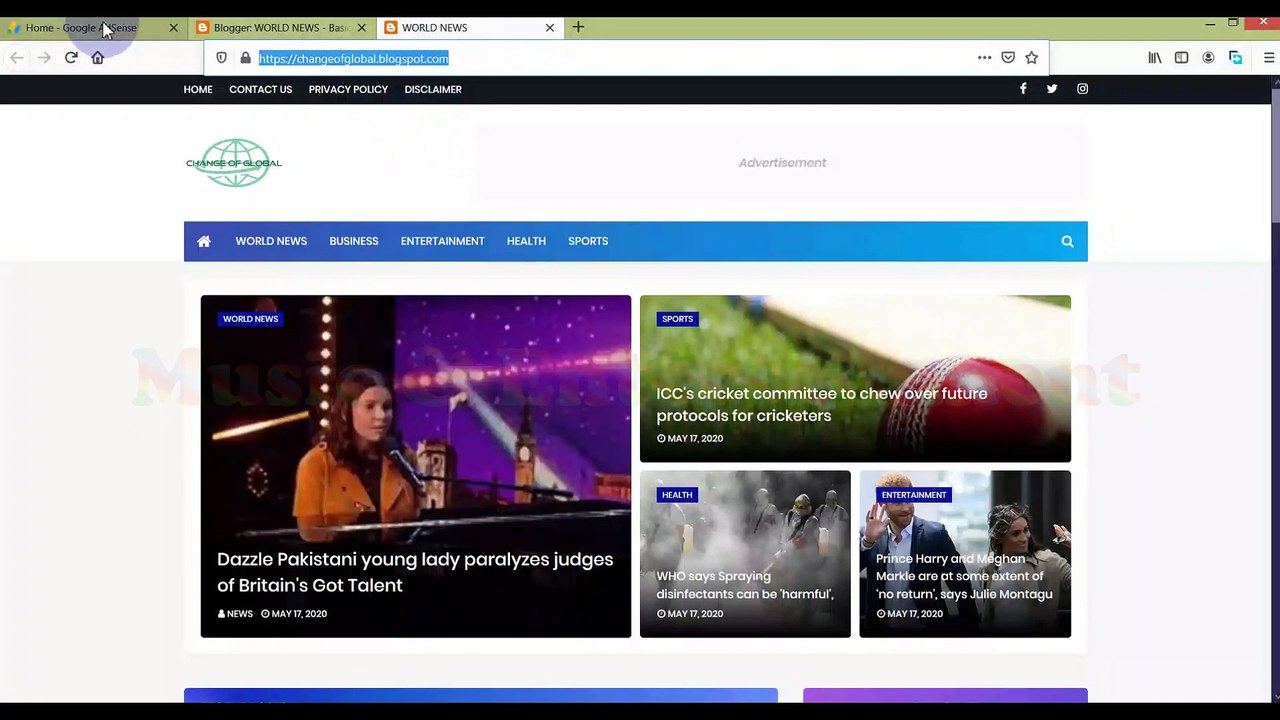Click the Save to Pocket icon
The image size is (1280, 720).
pos(1008,58)
